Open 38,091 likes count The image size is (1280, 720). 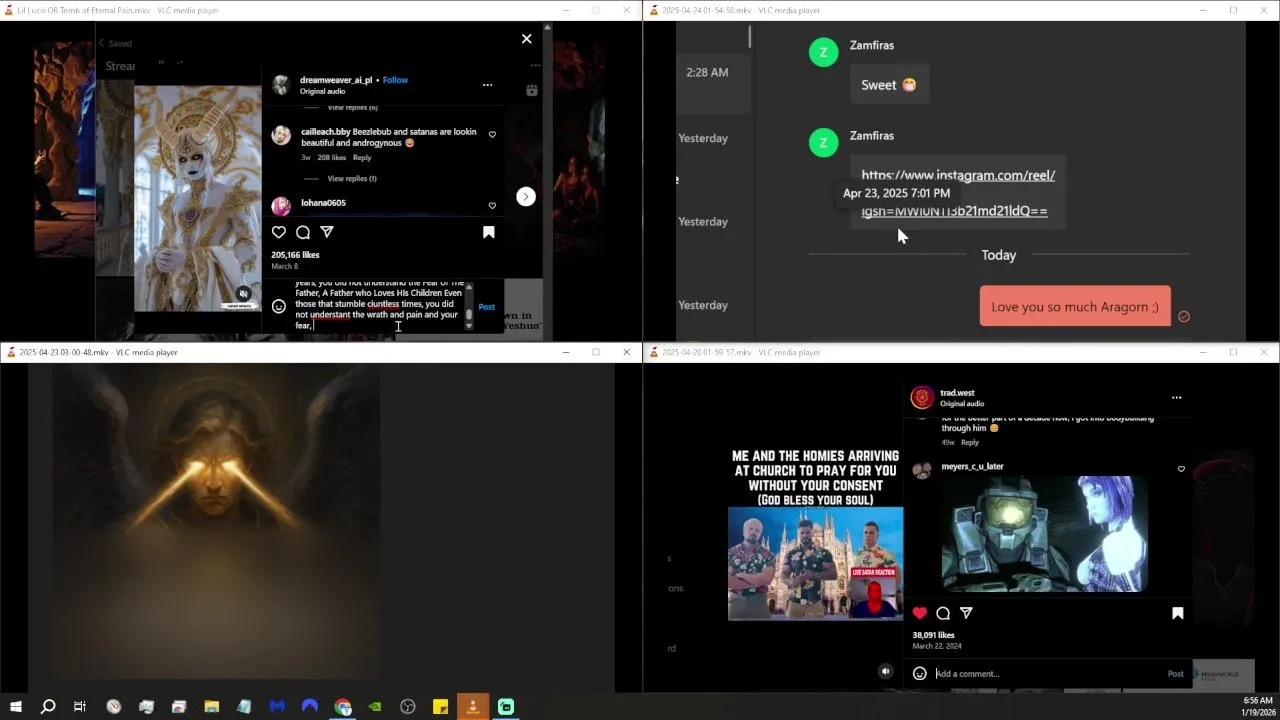click(933, 635)
